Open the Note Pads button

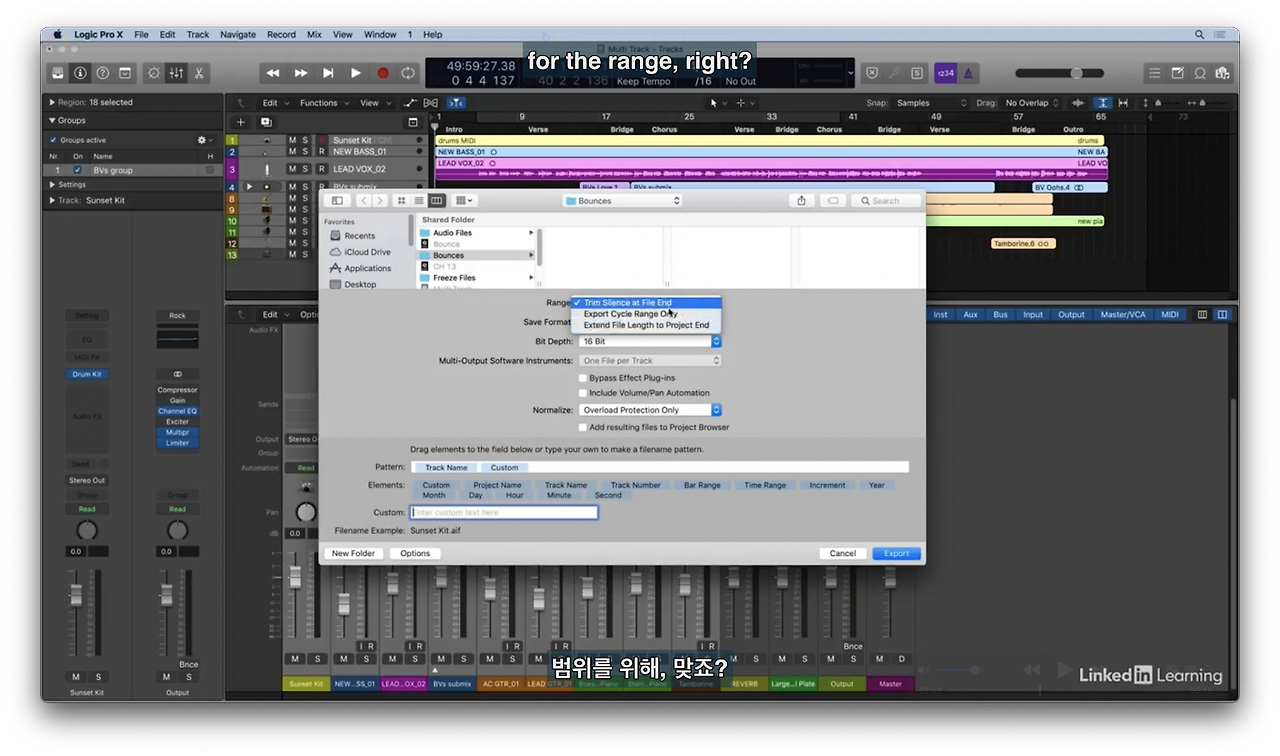pos(1178,73)
